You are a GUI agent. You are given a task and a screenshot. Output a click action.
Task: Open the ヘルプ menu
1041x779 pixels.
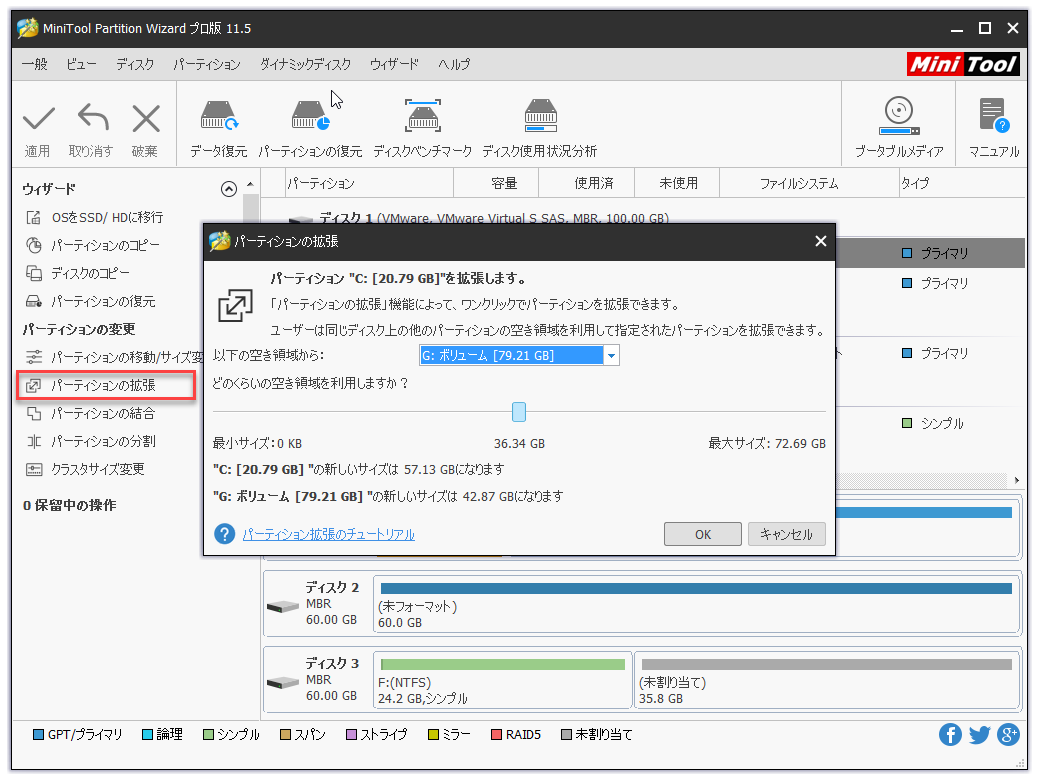[454, 64]
